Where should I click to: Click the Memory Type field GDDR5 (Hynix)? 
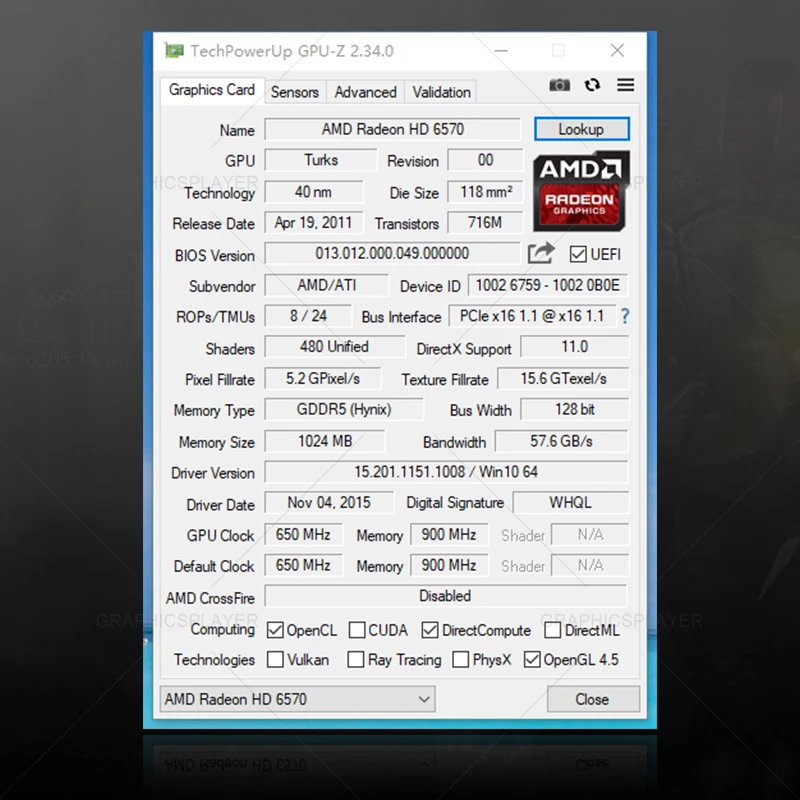click(x=344, y=409)
